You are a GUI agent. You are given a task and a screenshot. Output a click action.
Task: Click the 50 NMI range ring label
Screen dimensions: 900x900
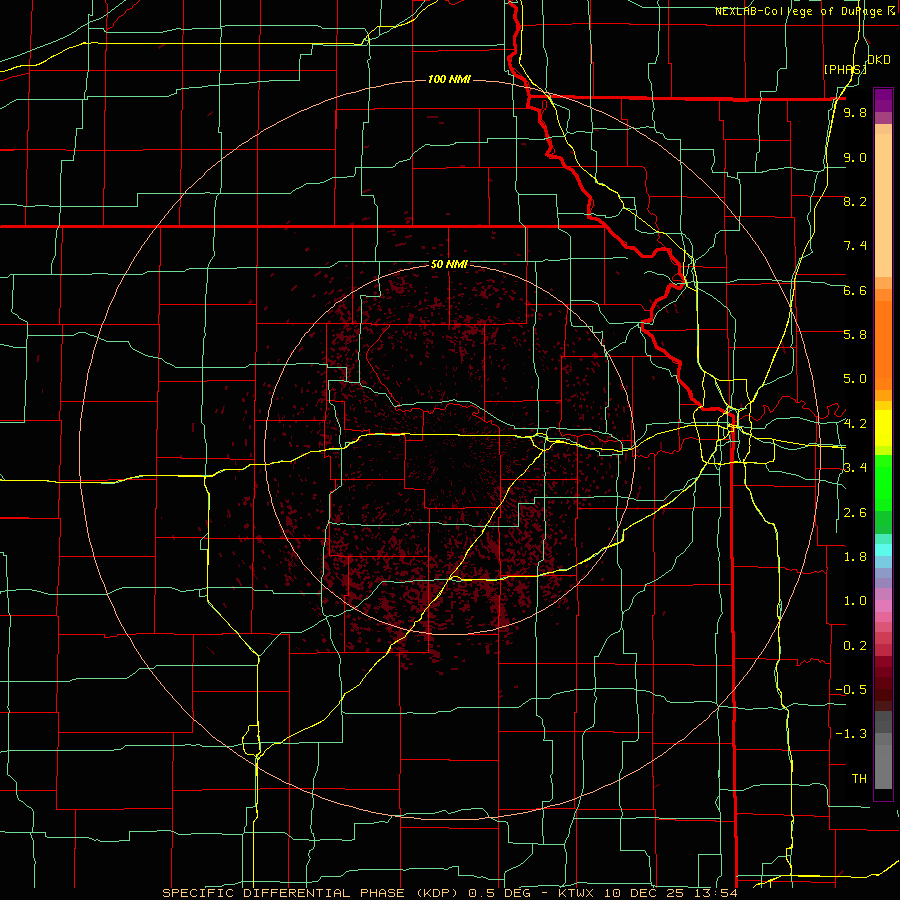coord(449,265)
